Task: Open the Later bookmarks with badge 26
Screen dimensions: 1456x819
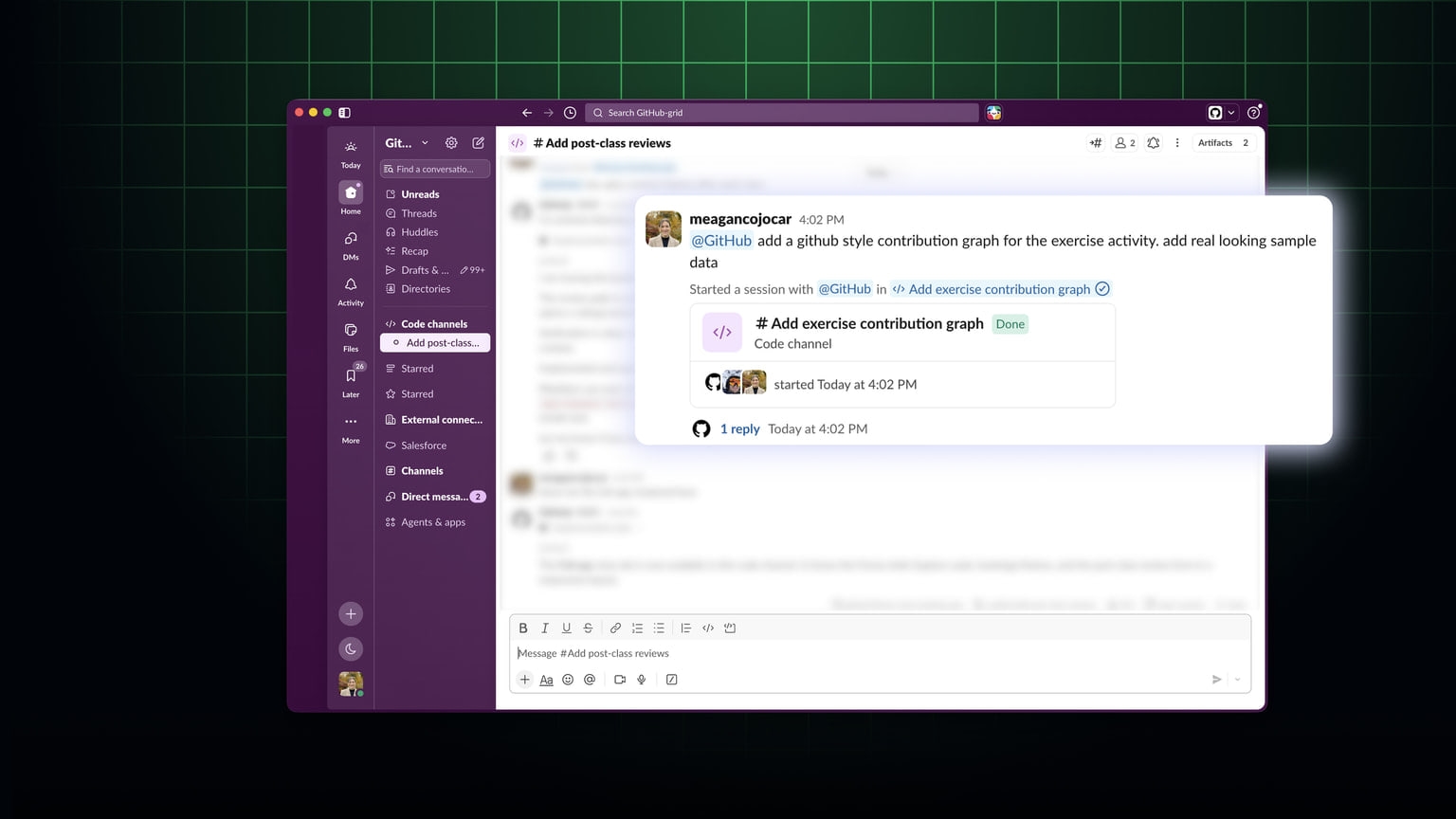Action: click(x=351, y=380)
